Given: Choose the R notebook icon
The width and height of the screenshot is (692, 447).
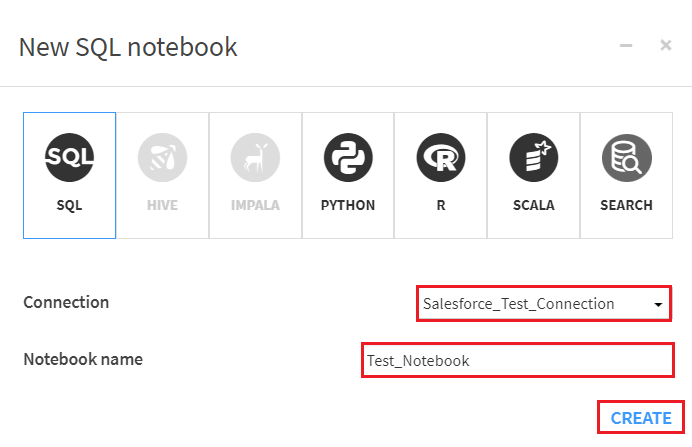Looking at the screenshot, I should pos(441,159).
